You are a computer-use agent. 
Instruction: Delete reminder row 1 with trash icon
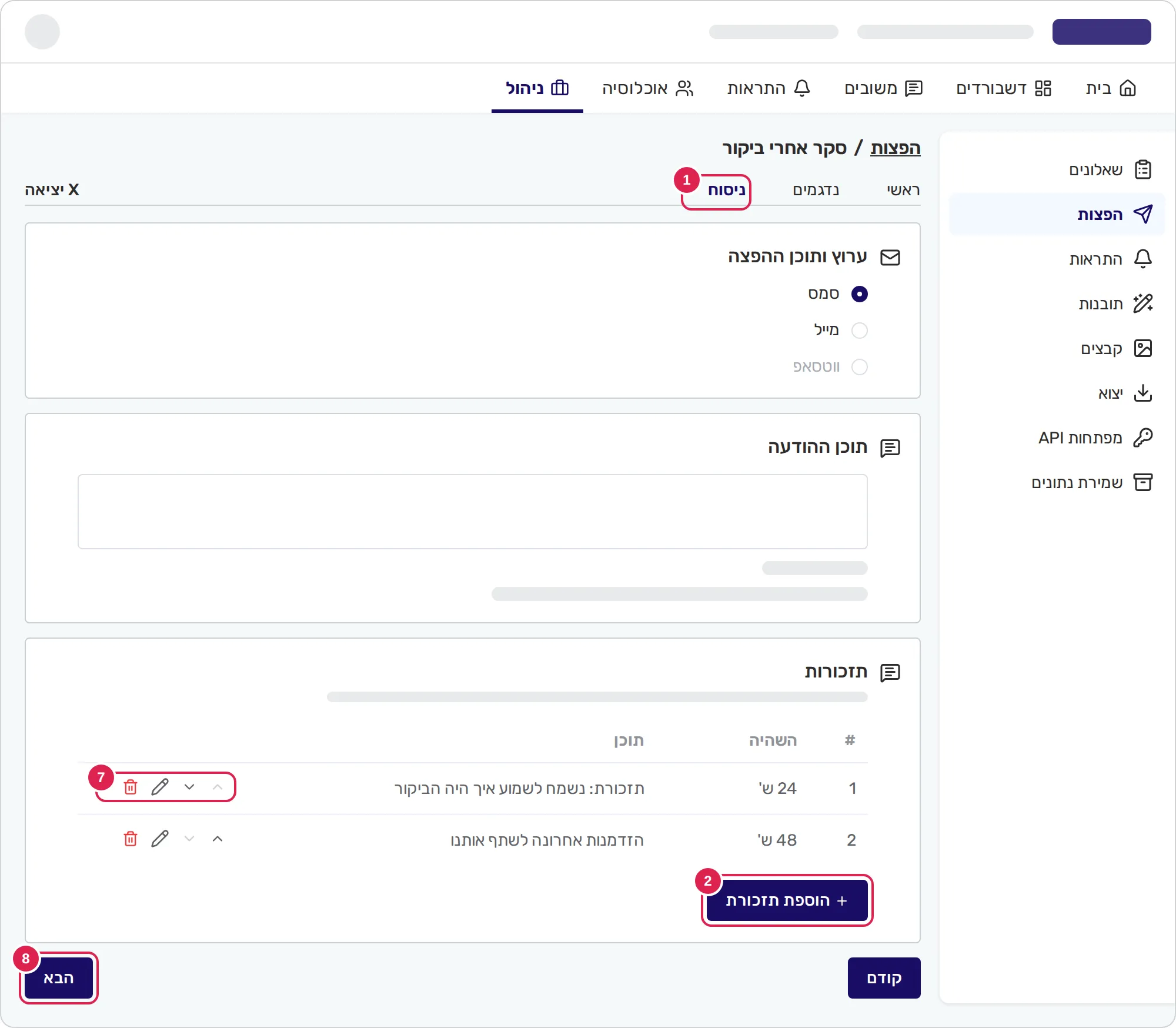click(x=131, y=787)
